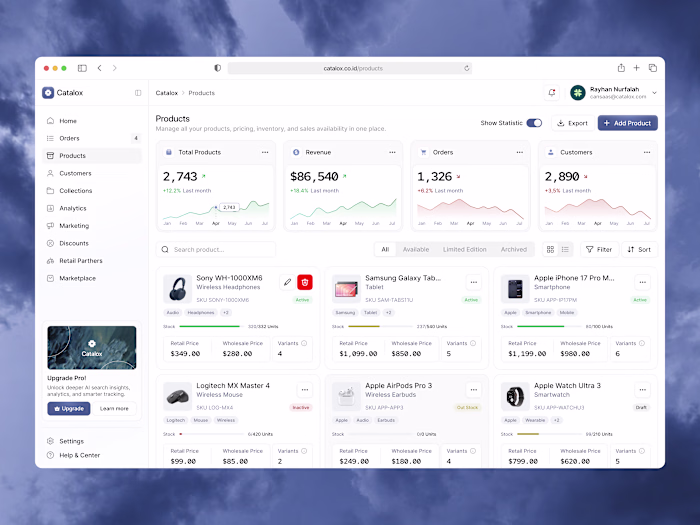Open a new browser tab with plus icon
The height and width of the screenshot is (525, 700).
(637, 68)
